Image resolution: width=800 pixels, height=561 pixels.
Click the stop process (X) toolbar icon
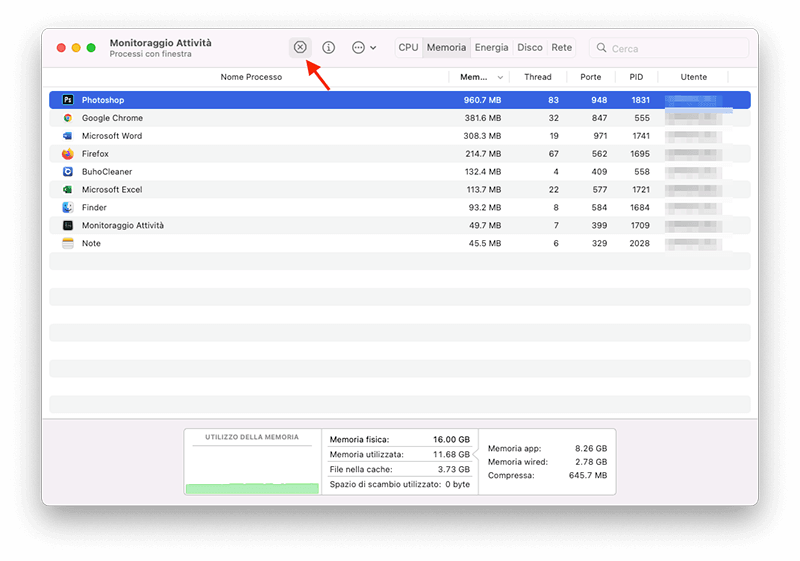(x=300, y=47)
